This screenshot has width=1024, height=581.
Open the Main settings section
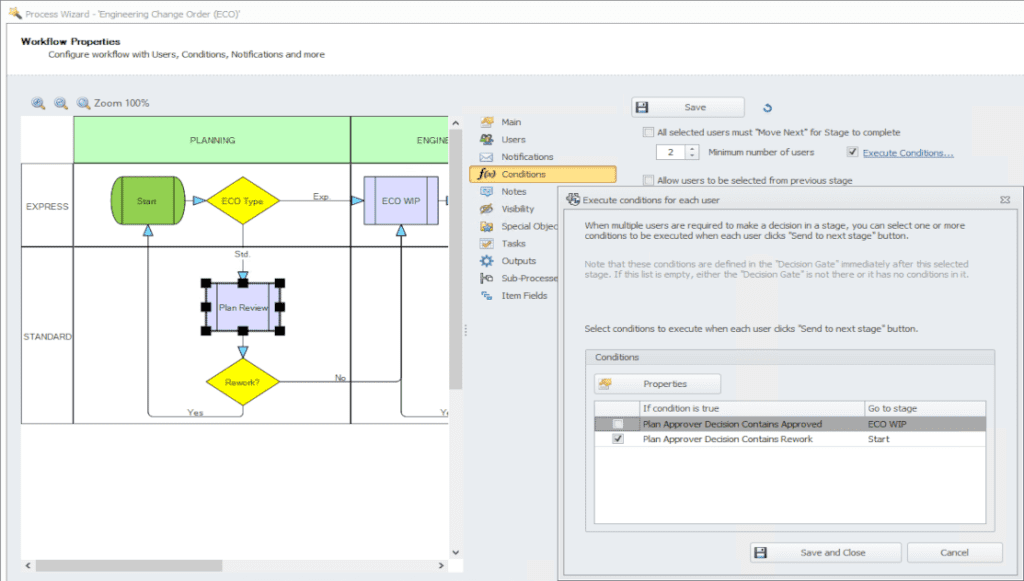tap(511, 122)
